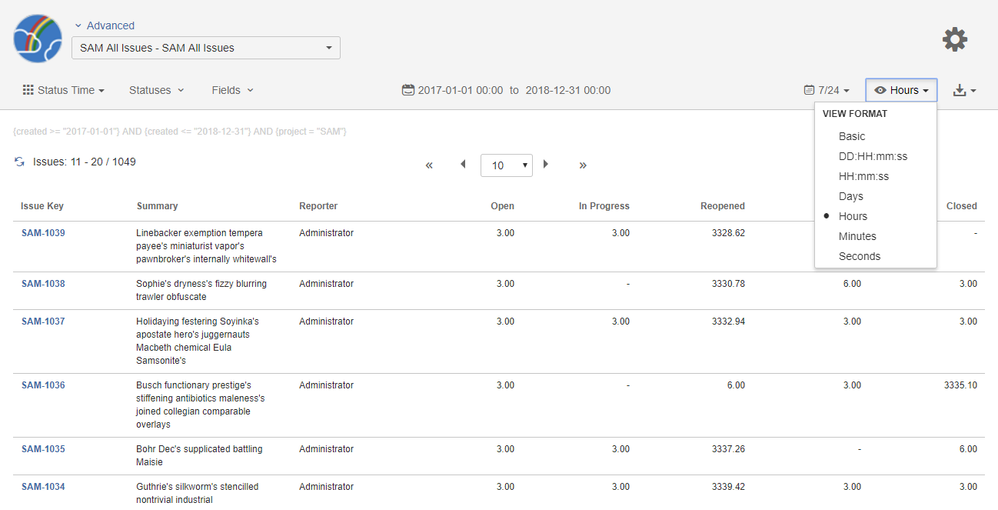
Task: Open the Status Time report menu
Action: coord(63,90)
